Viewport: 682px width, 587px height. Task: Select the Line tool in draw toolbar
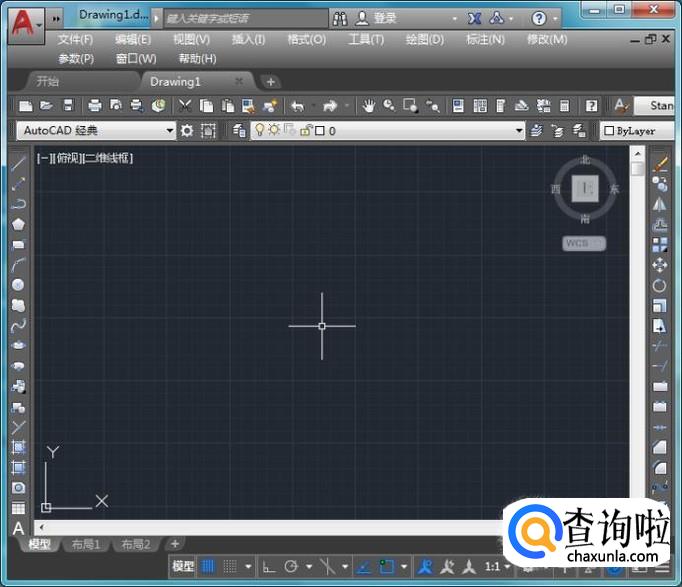pos(18,163)
